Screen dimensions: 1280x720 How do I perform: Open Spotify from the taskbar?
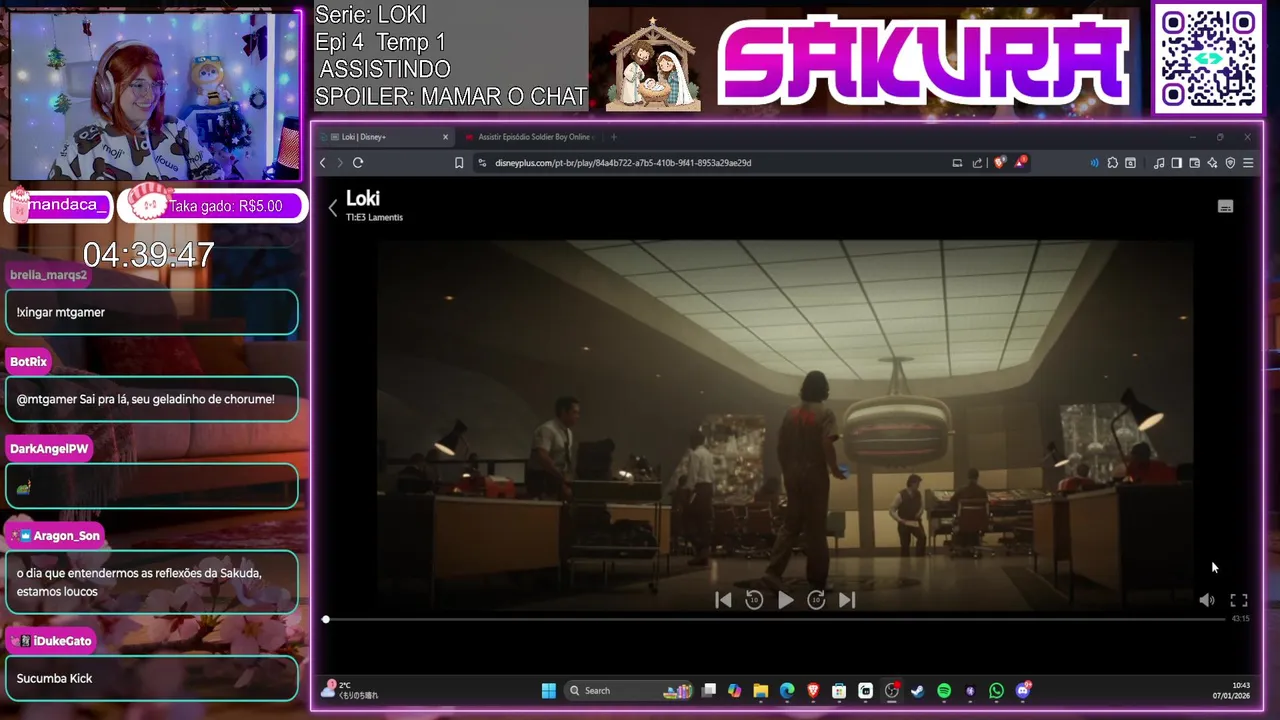944,691
